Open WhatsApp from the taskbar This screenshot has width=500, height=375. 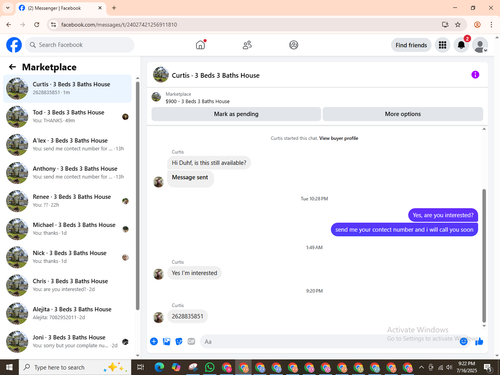[x=210, y=367]
